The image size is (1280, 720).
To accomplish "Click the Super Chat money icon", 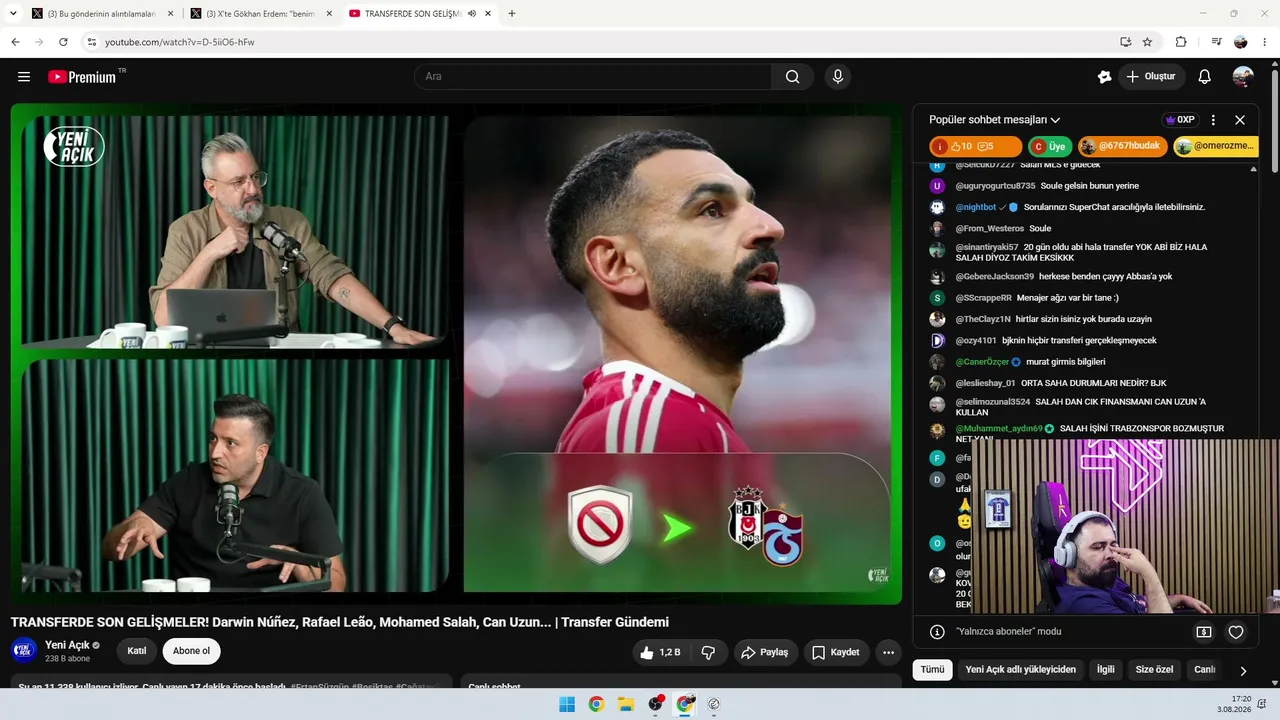I will click(1204, 632).
